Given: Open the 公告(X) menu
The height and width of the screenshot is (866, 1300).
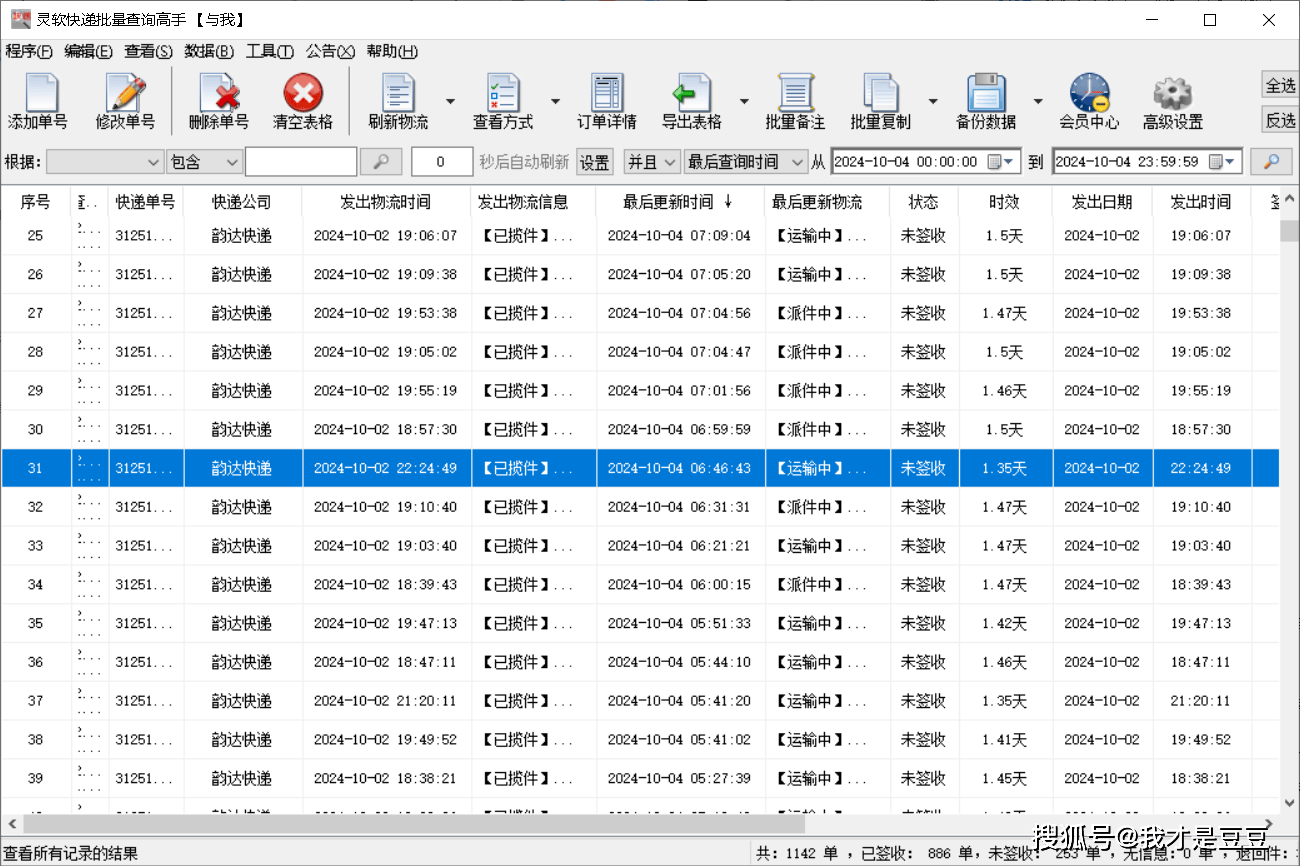Looking at the screenshot, I should (330, 52).
